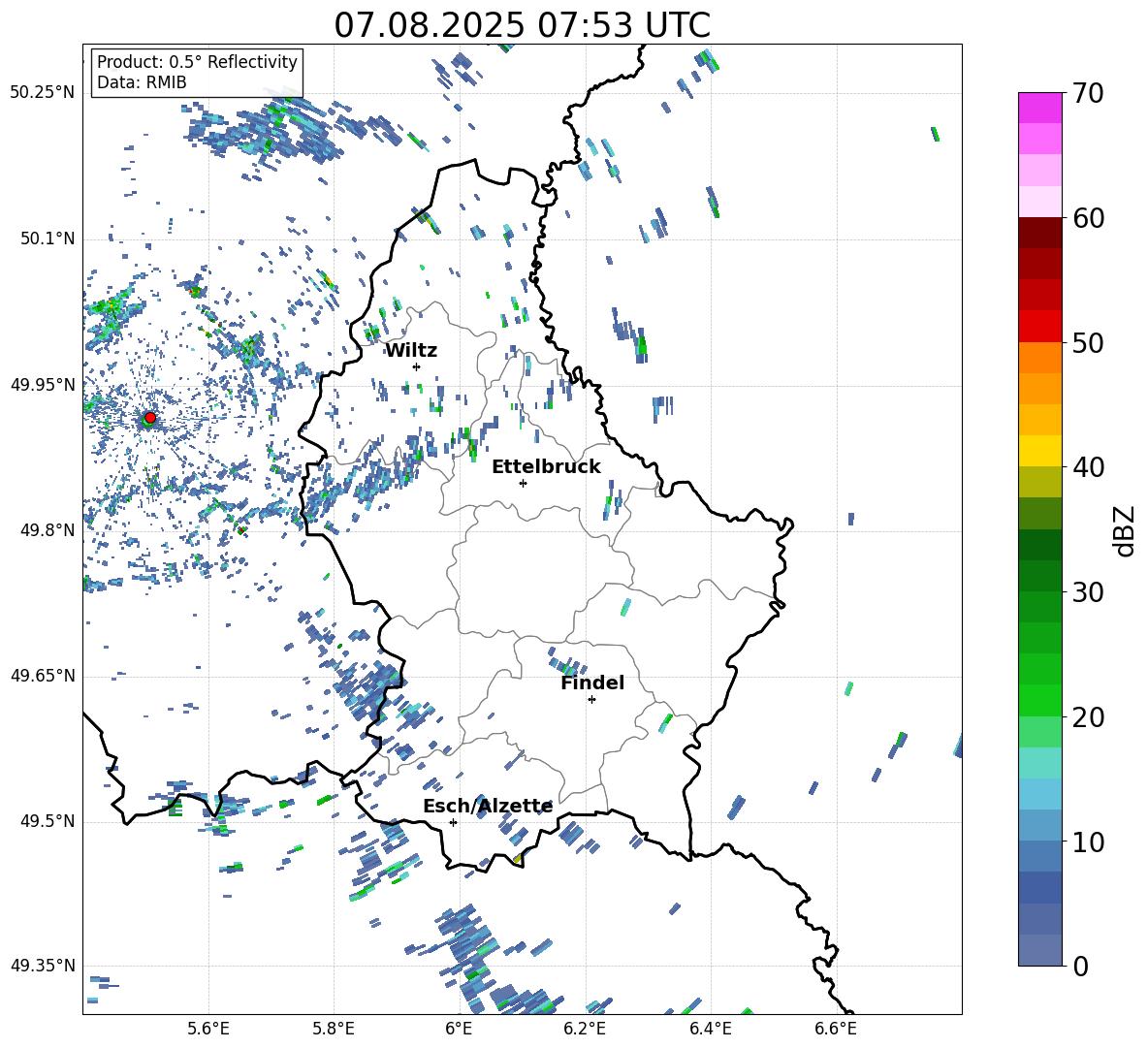Click the 50.25°N latitude label
The width and height of the screenshot is (1148, 1048).
43,93
